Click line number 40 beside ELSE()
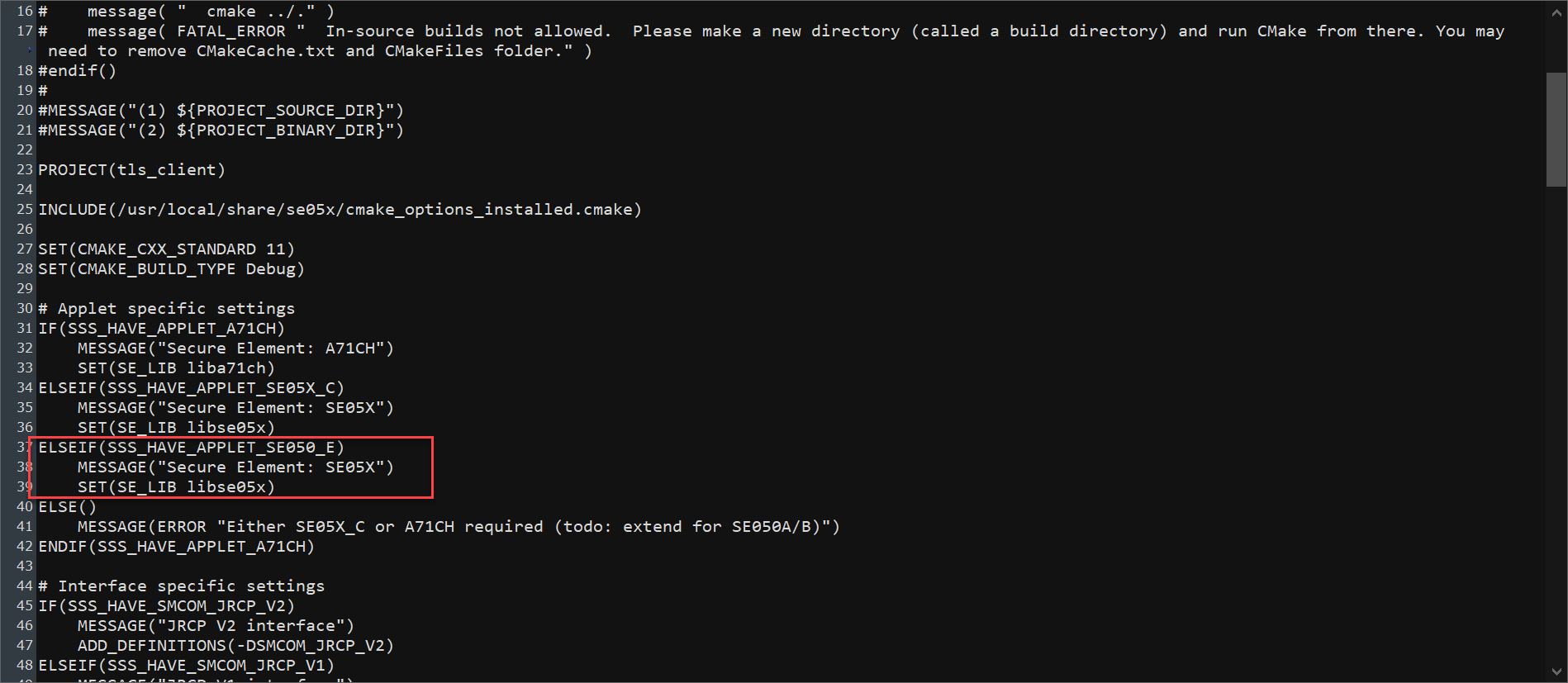The image size is (1568, 683). (x=24, y=507)
